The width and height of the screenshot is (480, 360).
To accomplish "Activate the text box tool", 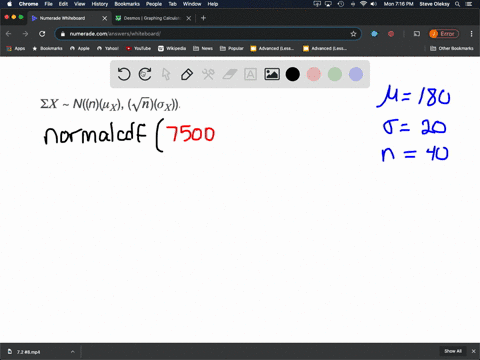I will 250,74.
